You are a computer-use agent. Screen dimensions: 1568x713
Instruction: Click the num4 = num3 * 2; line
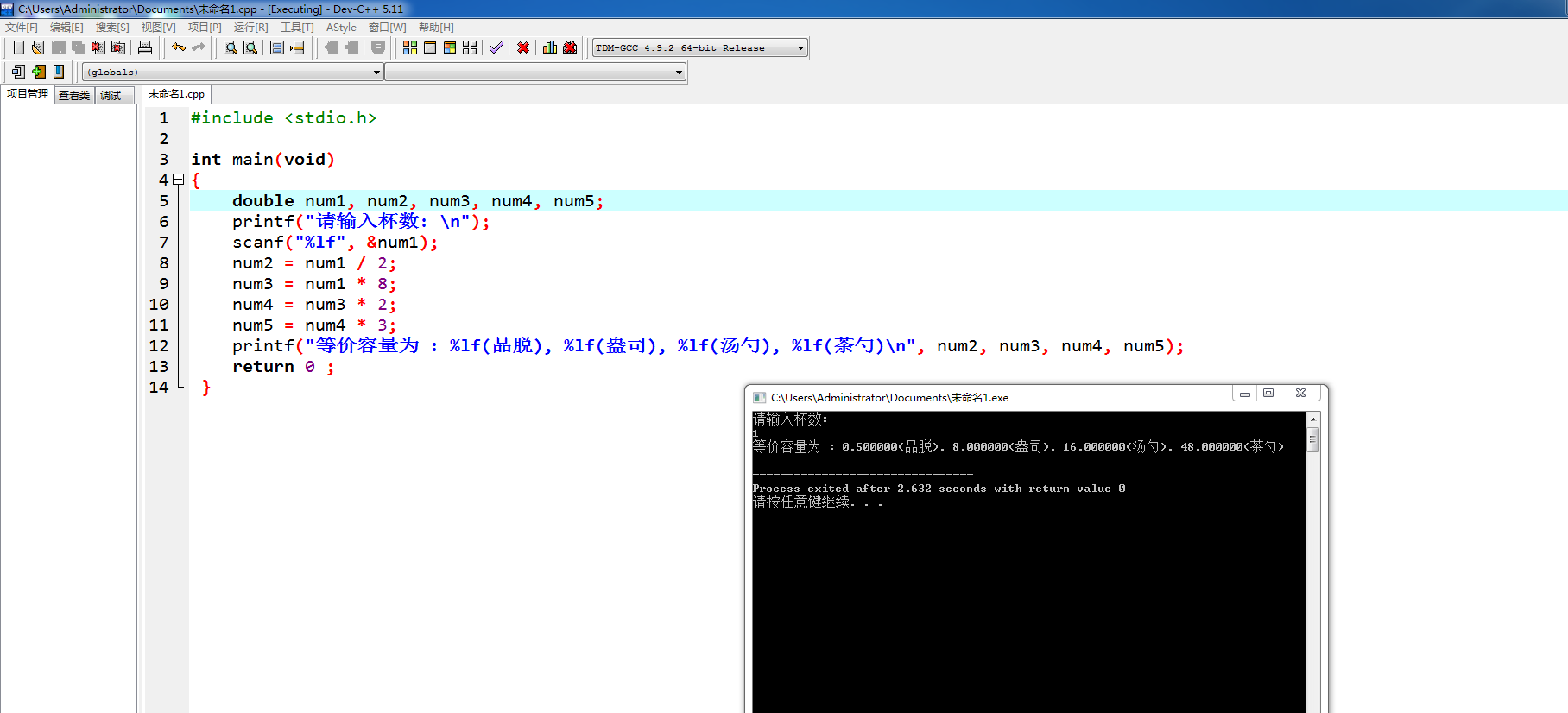point(314,305)
